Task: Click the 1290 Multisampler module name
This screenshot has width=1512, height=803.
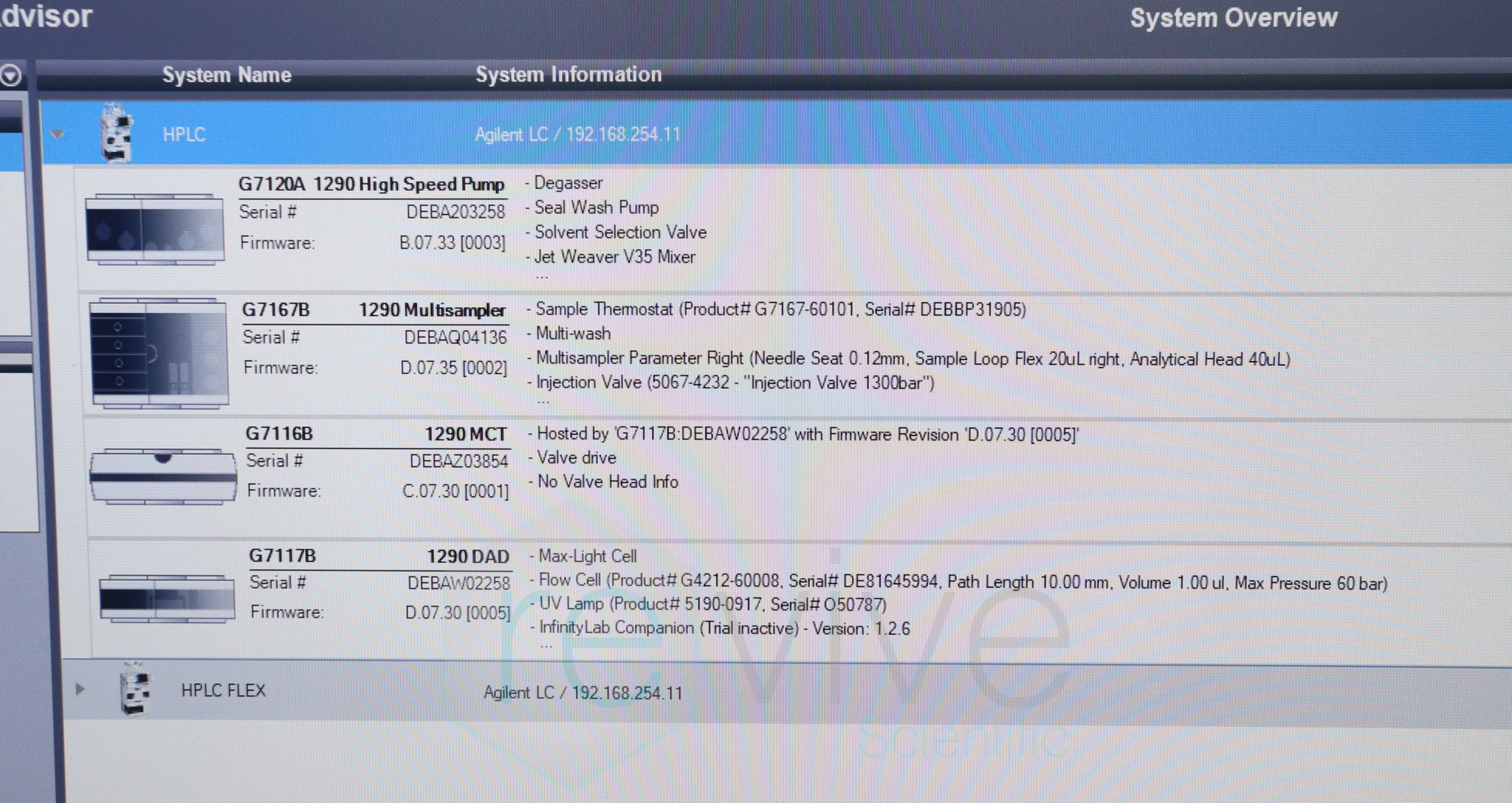Action: coord(433,310)
